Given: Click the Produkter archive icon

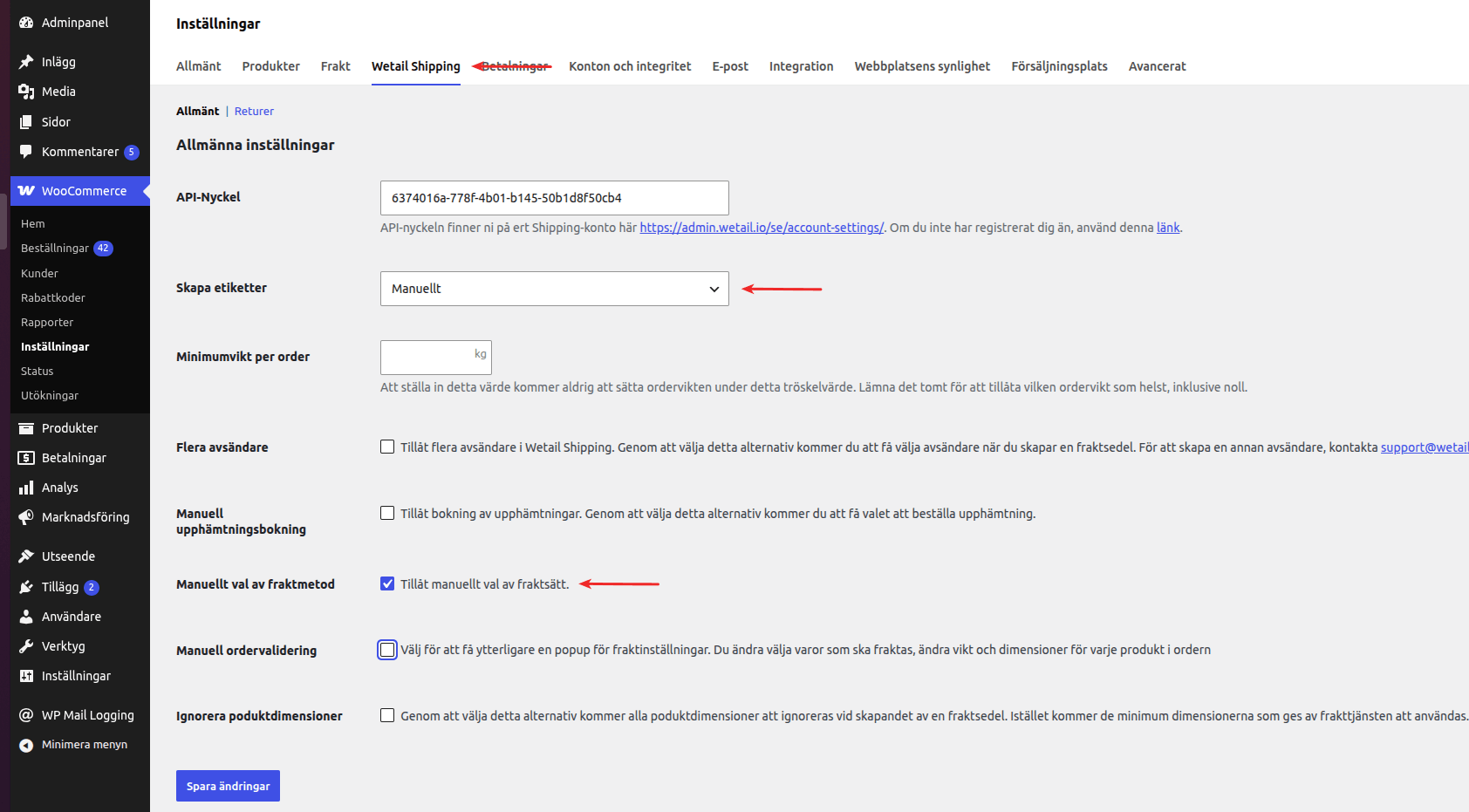Looking at the screenshot, I should pos(26,428).
